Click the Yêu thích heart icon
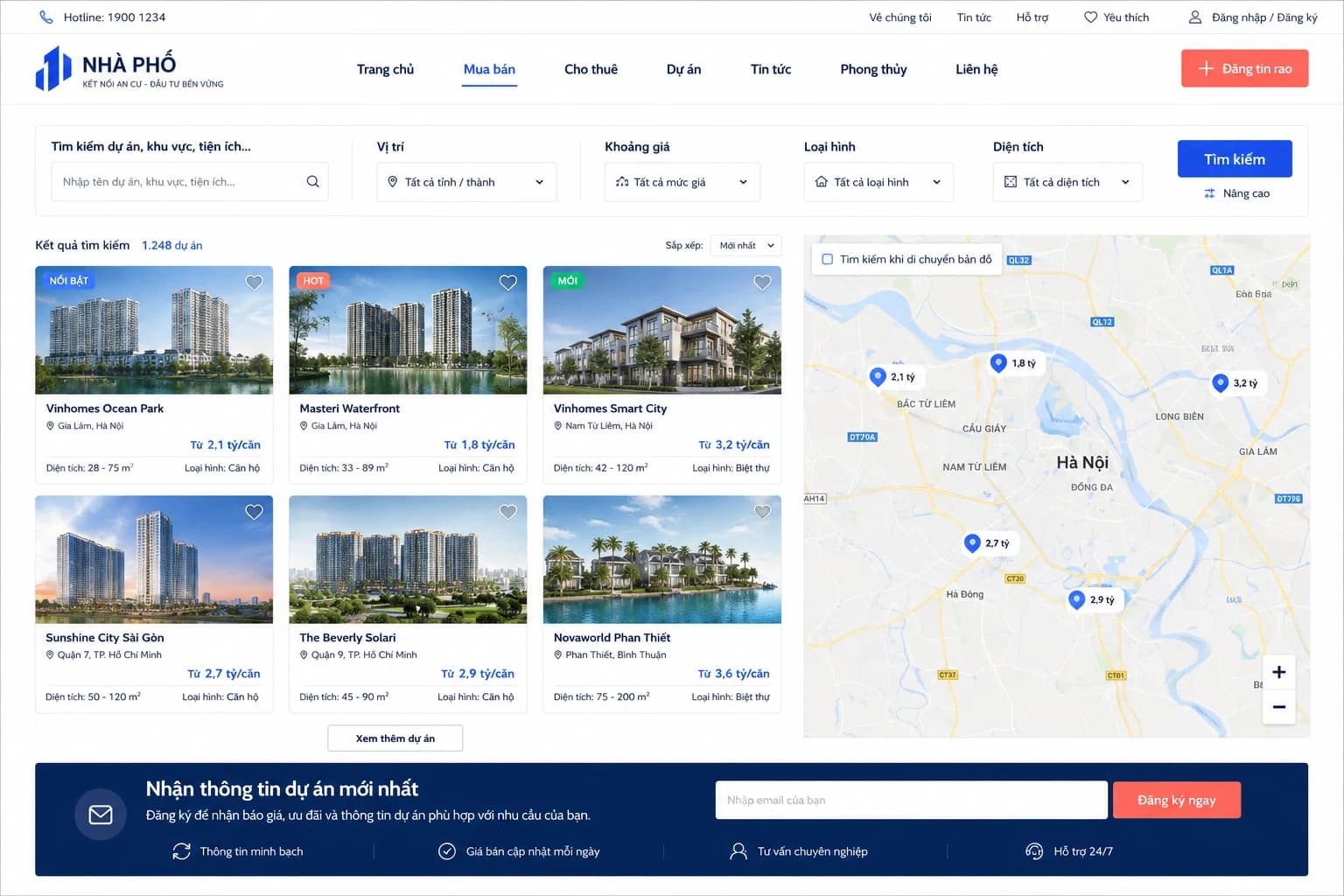 coord(1090,17)
